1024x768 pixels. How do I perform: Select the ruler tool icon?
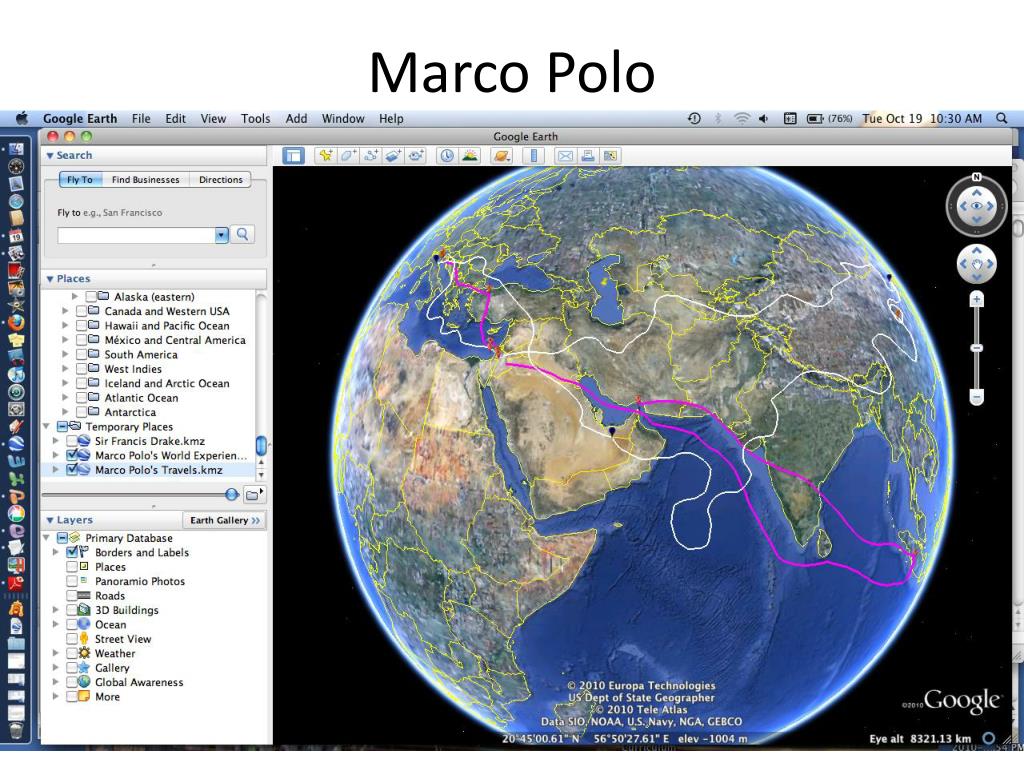534,155
